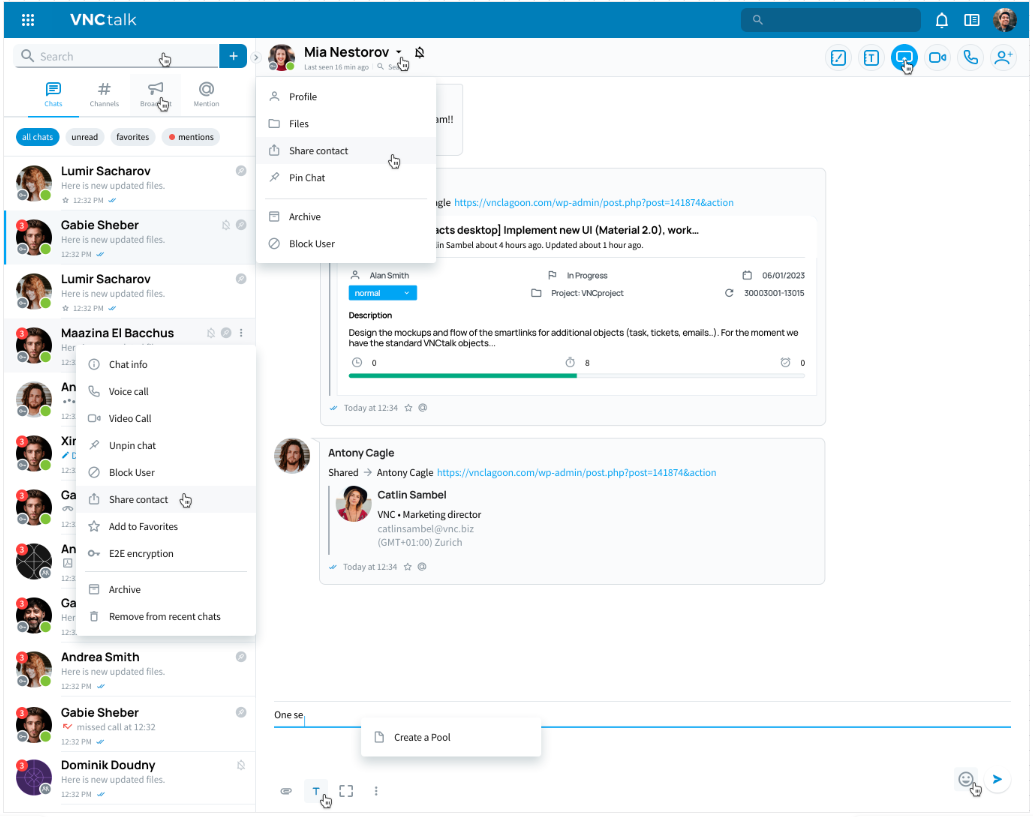This screenshot has width=1033, height=817.
Task: Send the message with arrow button
Action: point(996,779)
